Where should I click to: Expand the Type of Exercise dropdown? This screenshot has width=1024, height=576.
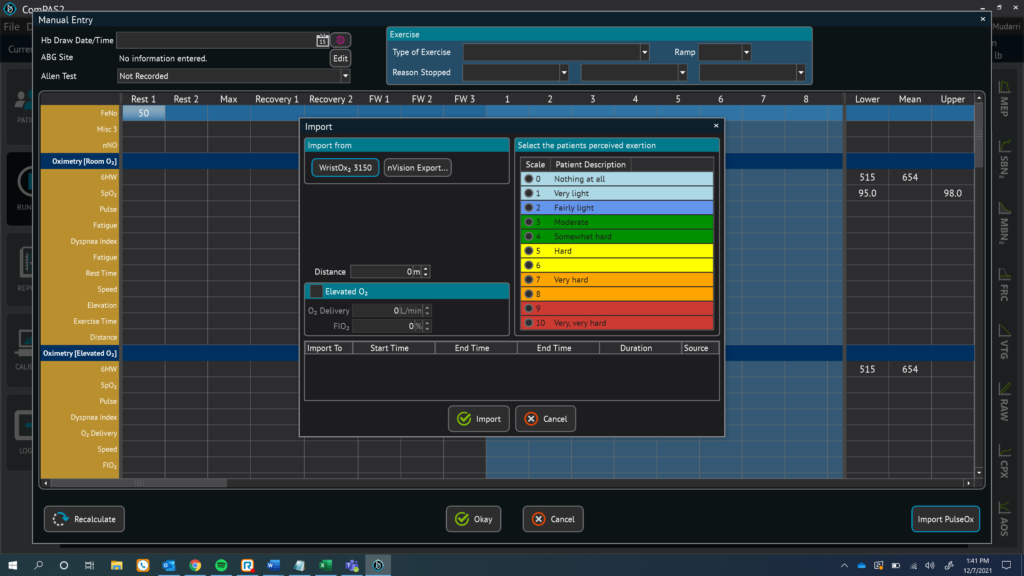click(x=644, y=52)
